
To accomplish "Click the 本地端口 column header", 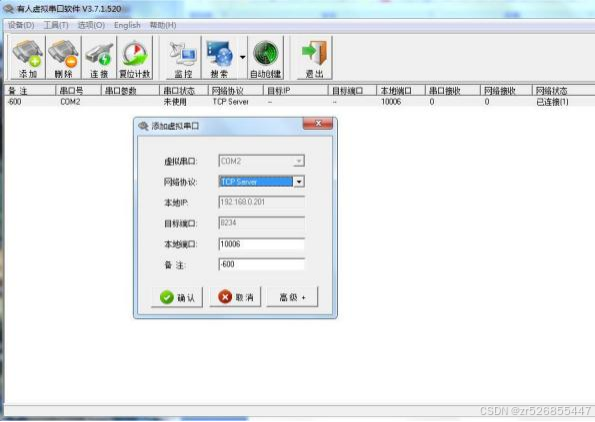I will [x=401, y=90].
